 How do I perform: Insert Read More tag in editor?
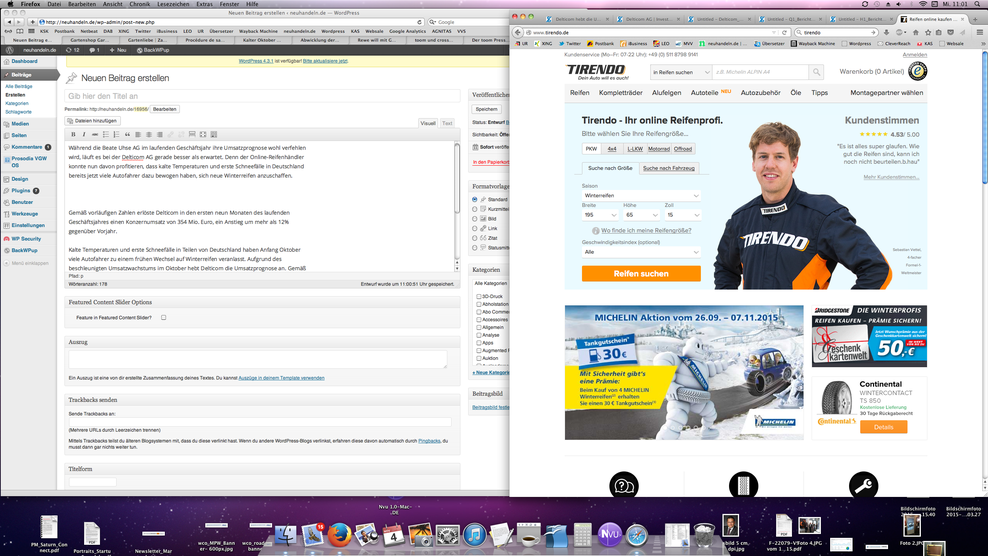tap(192, 134)
